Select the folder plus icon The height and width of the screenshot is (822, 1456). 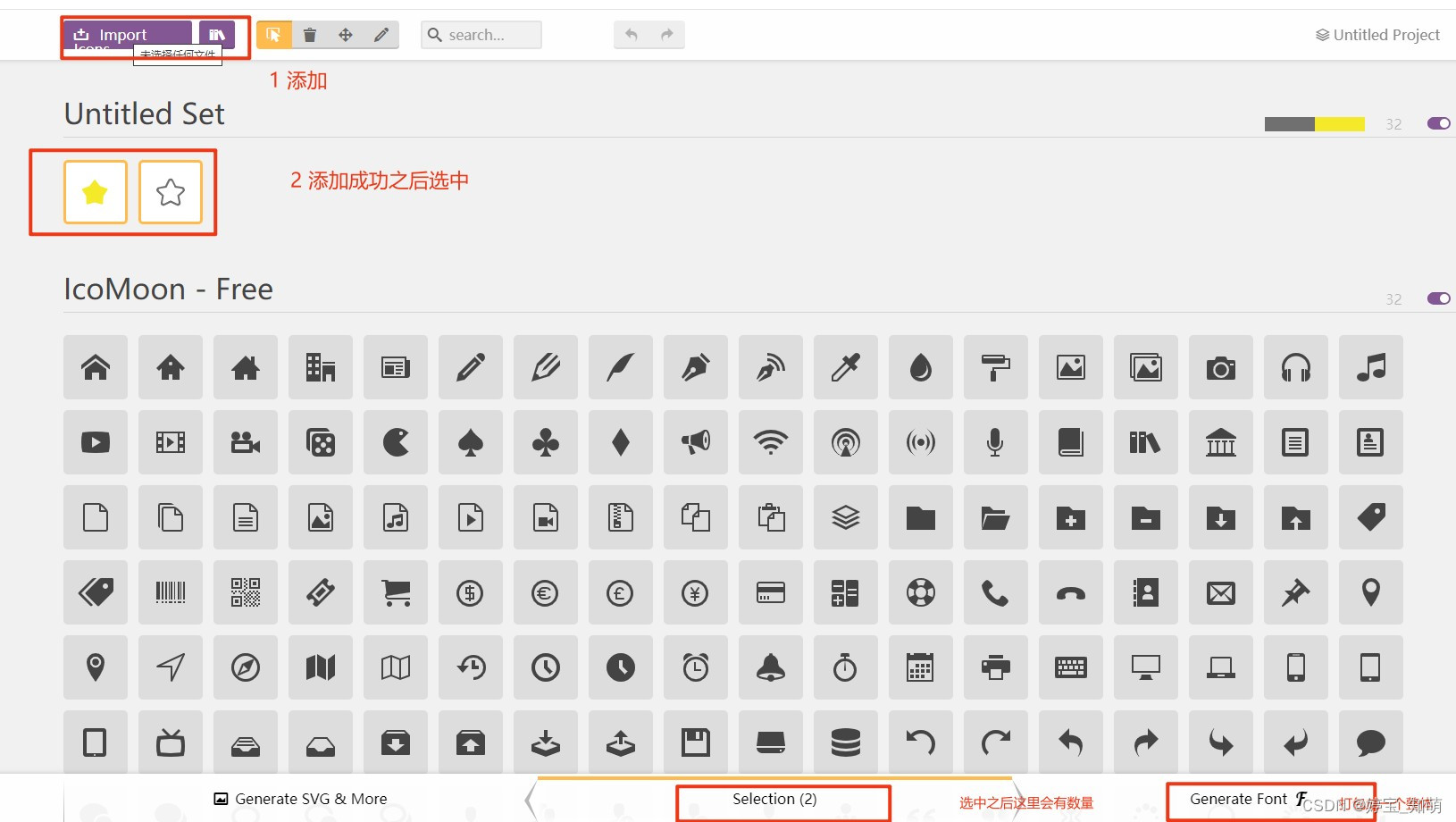[x=1071, y=517]
